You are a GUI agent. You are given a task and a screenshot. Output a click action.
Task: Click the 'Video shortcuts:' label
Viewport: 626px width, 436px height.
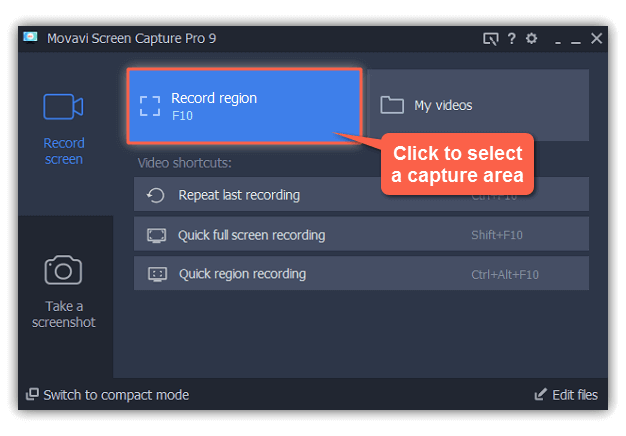tap(184, 162)
